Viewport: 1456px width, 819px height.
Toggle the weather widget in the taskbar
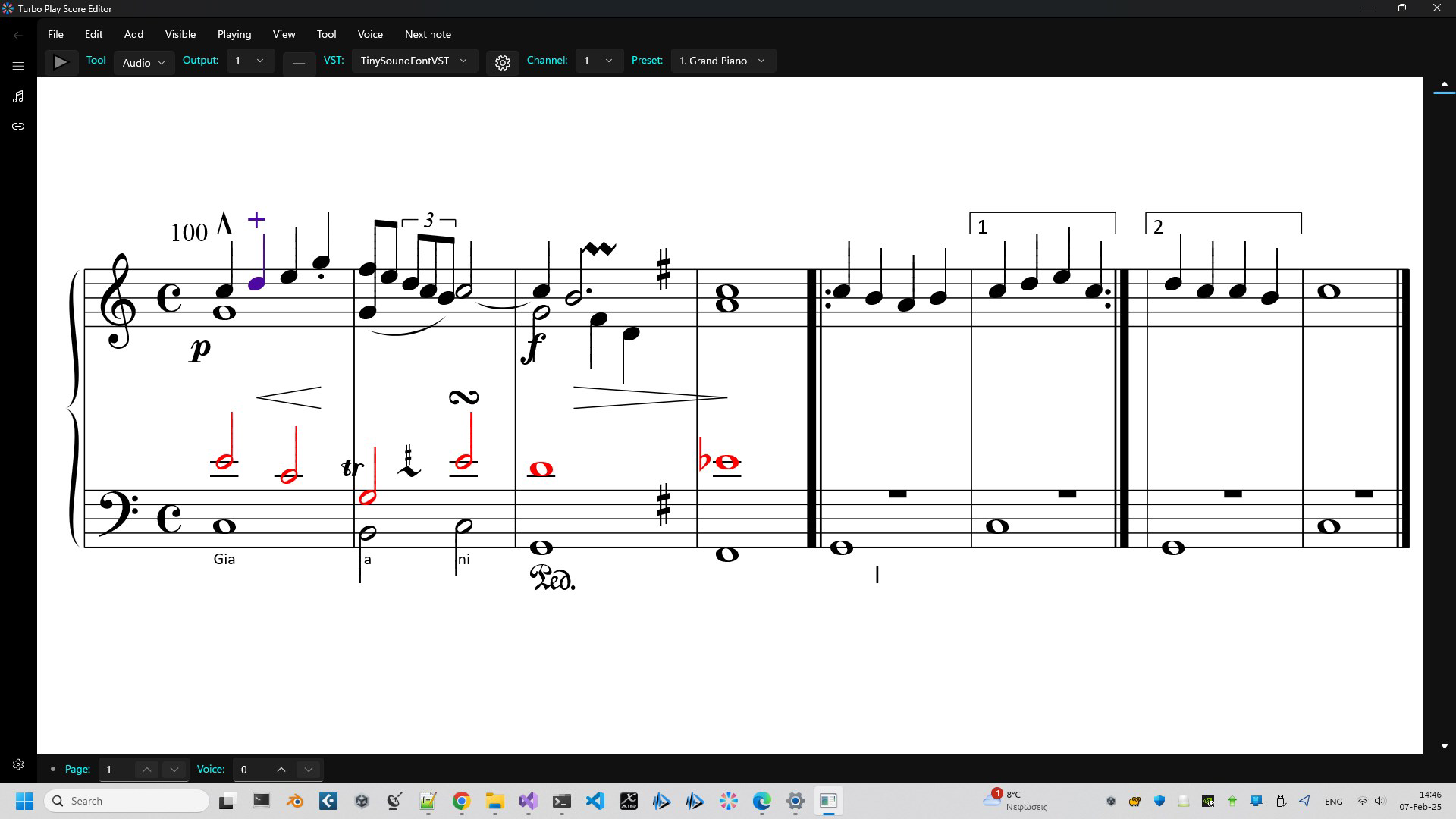(1015, 800)
